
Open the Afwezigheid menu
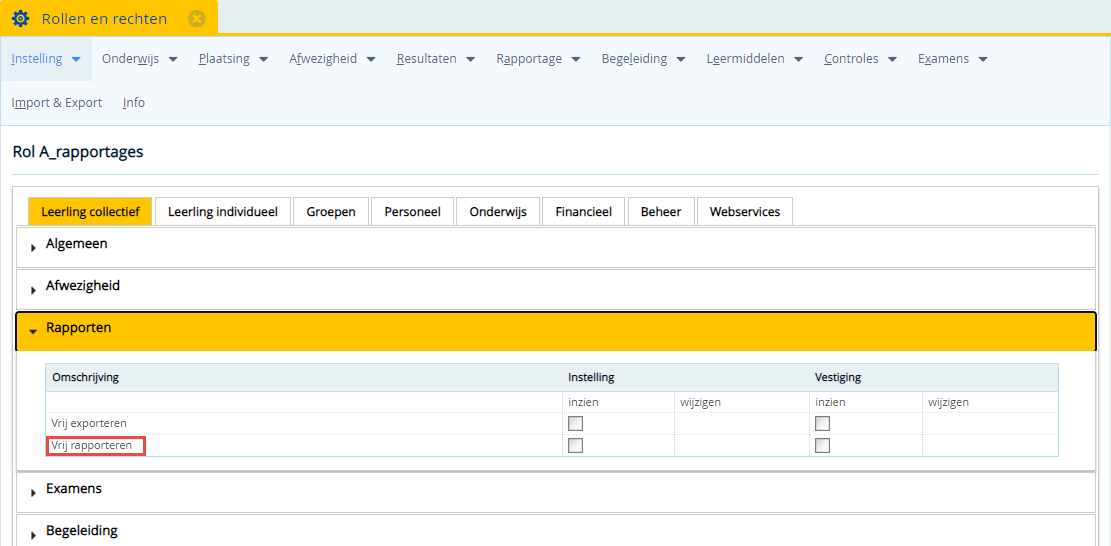(x=332, y=59)
